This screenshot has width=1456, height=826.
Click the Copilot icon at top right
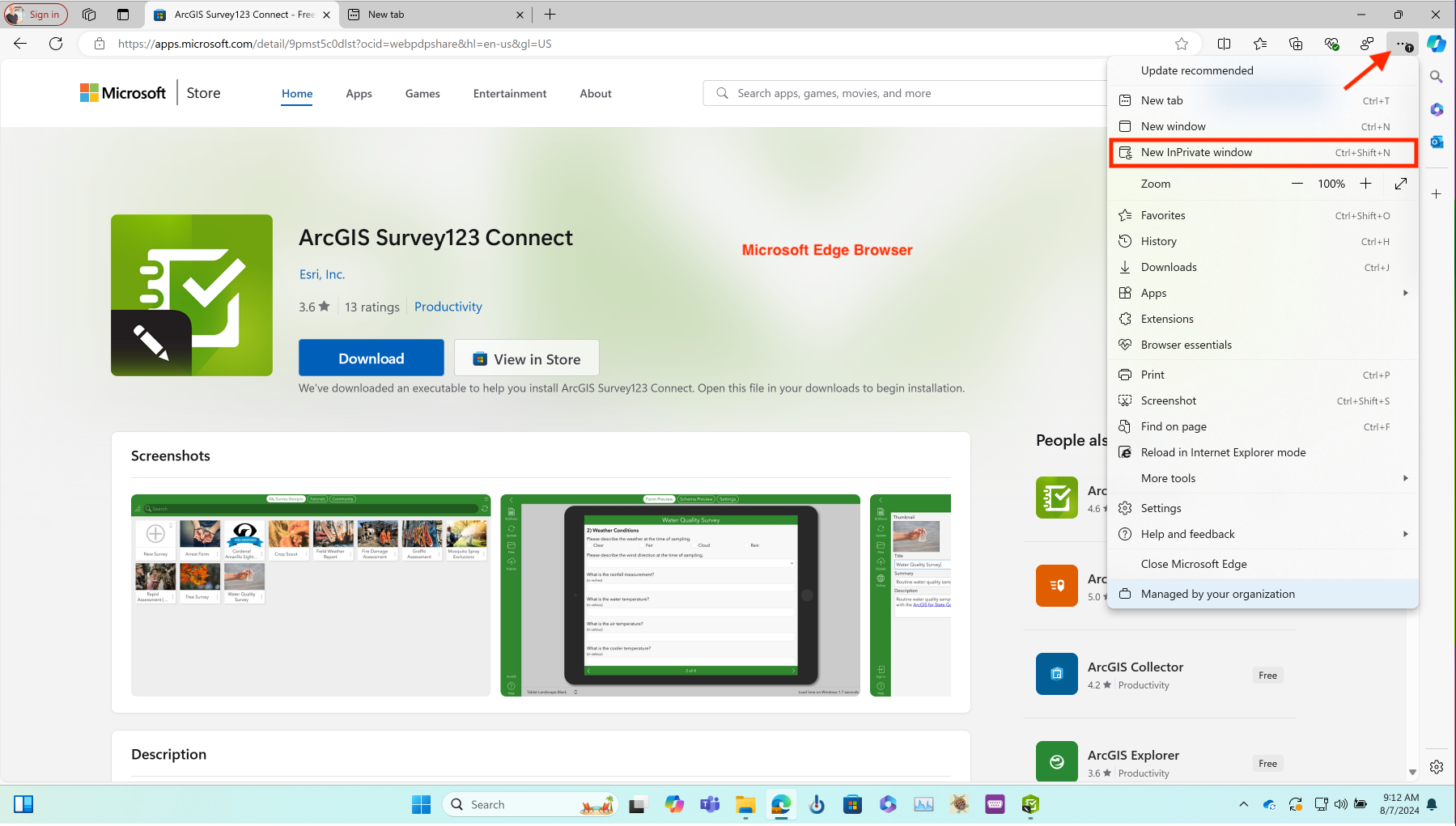(x=1437, y=44)
